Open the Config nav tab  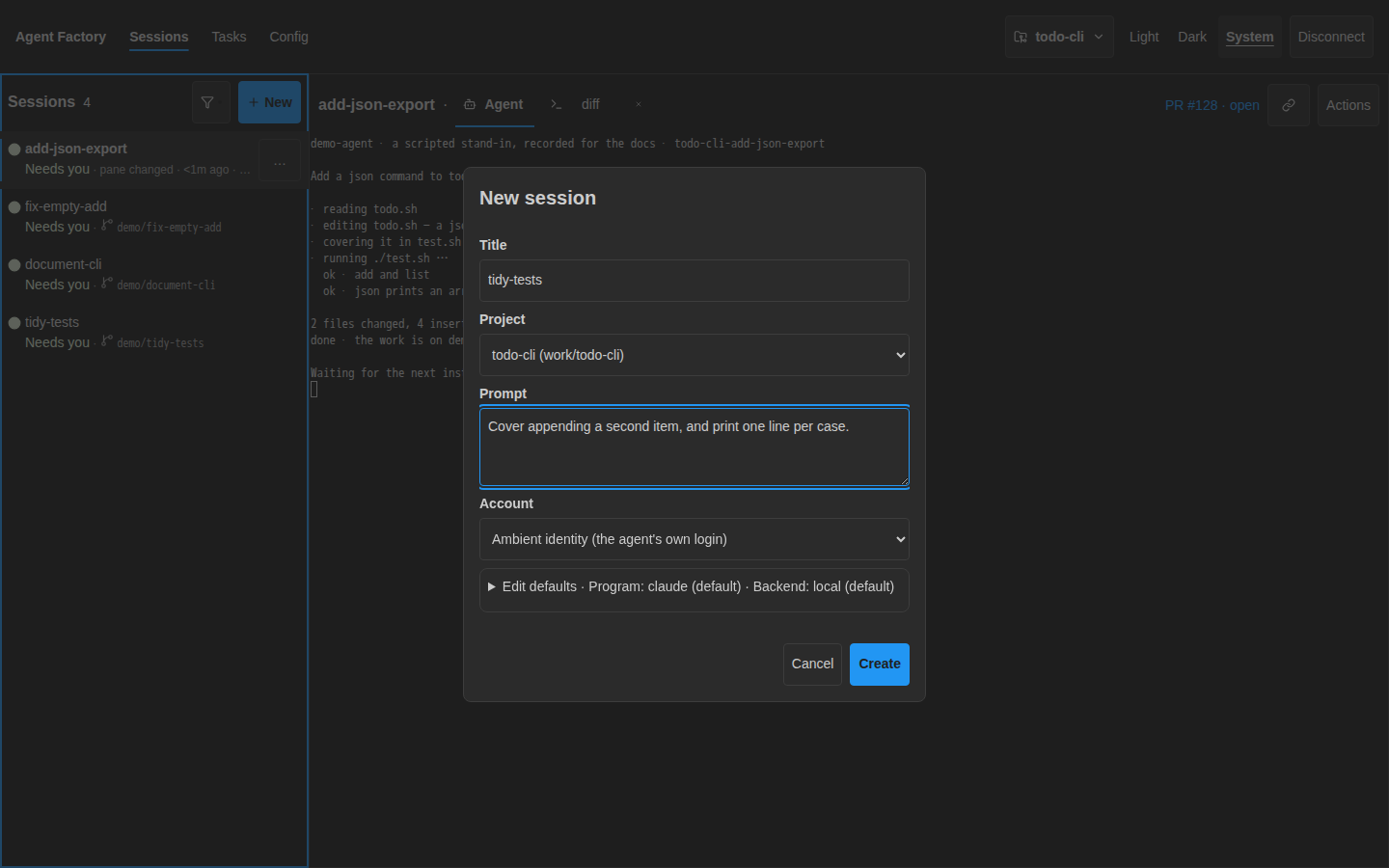pos(288,37)
